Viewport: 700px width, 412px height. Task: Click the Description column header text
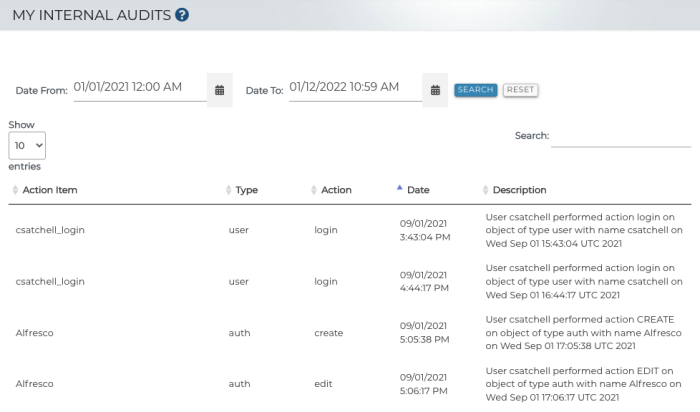[519, 190]
